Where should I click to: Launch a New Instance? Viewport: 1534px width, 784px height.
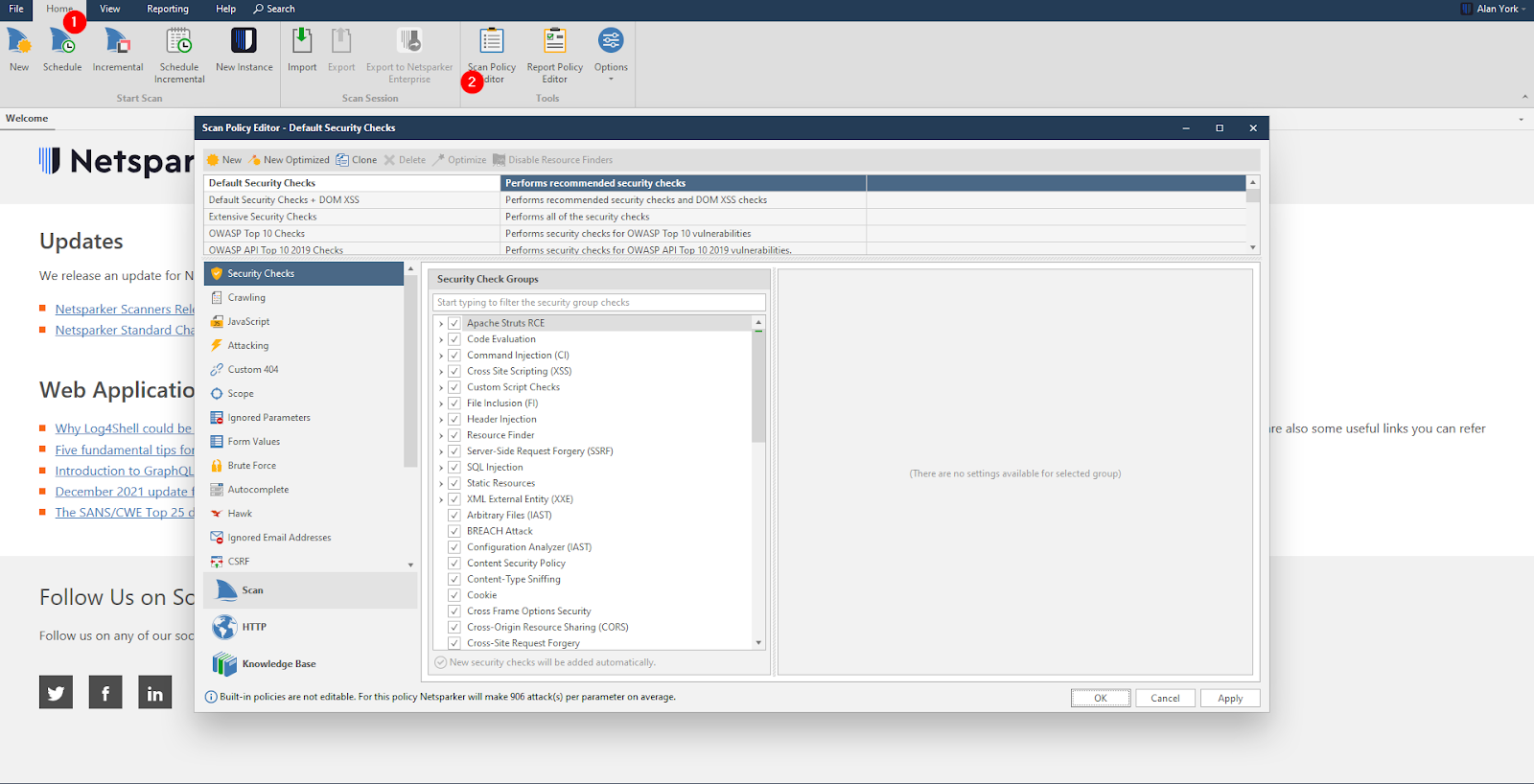click(244, 50)
